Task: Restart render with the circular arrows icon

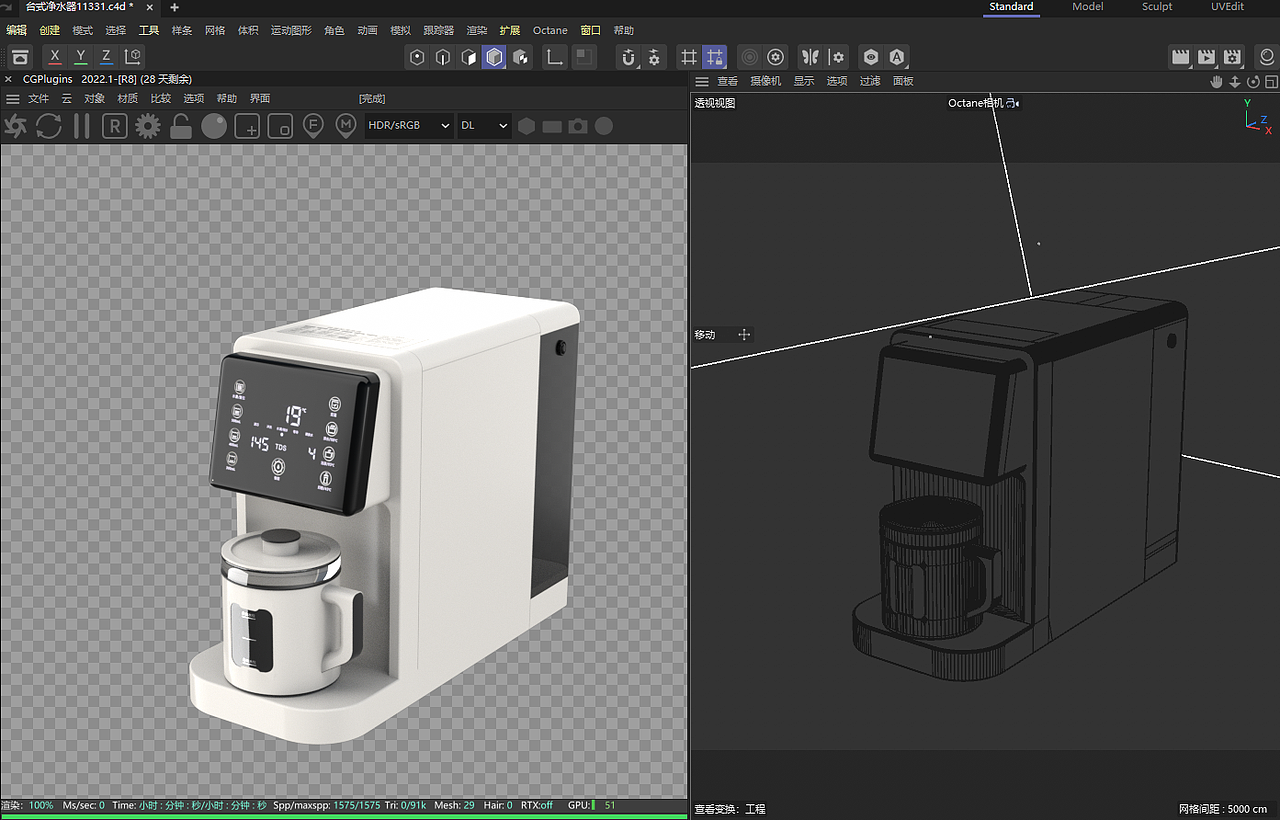Action: click(49, 126)
